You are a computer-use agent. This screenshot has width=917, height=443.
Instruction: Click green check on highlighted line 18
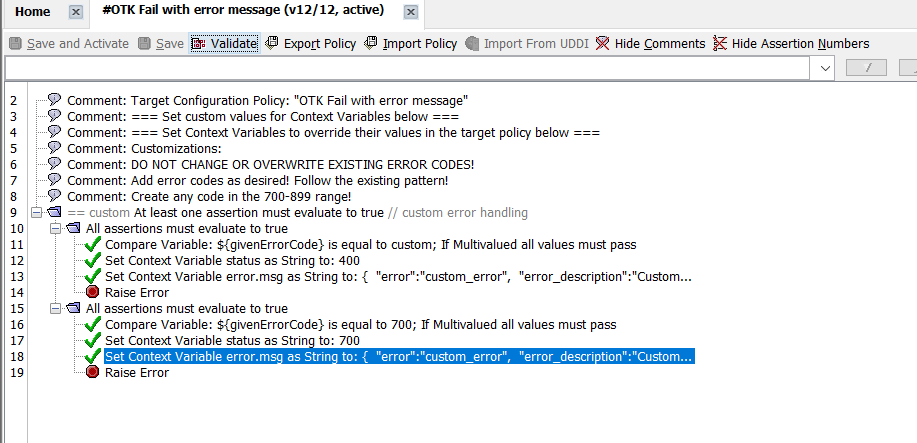93,356
